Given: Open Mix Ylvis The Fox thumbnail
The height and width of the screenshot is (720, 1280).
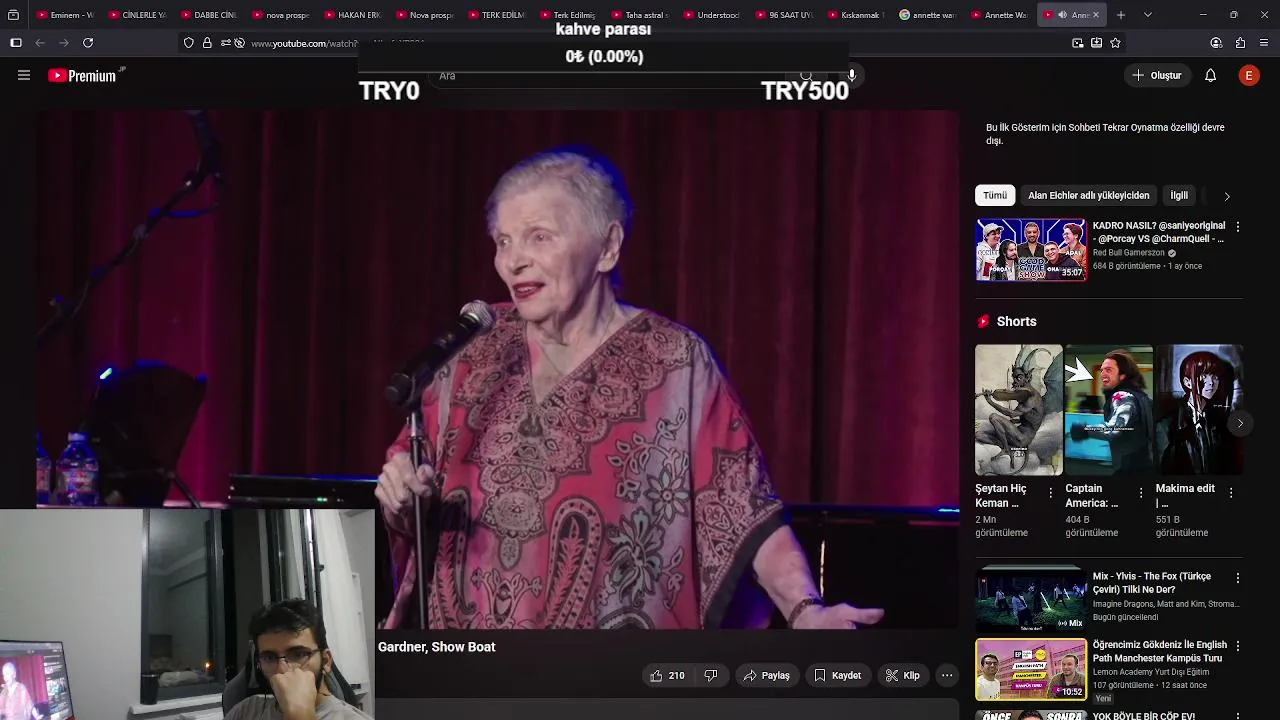Looking at the screenshot, I should coord(1031,599).
